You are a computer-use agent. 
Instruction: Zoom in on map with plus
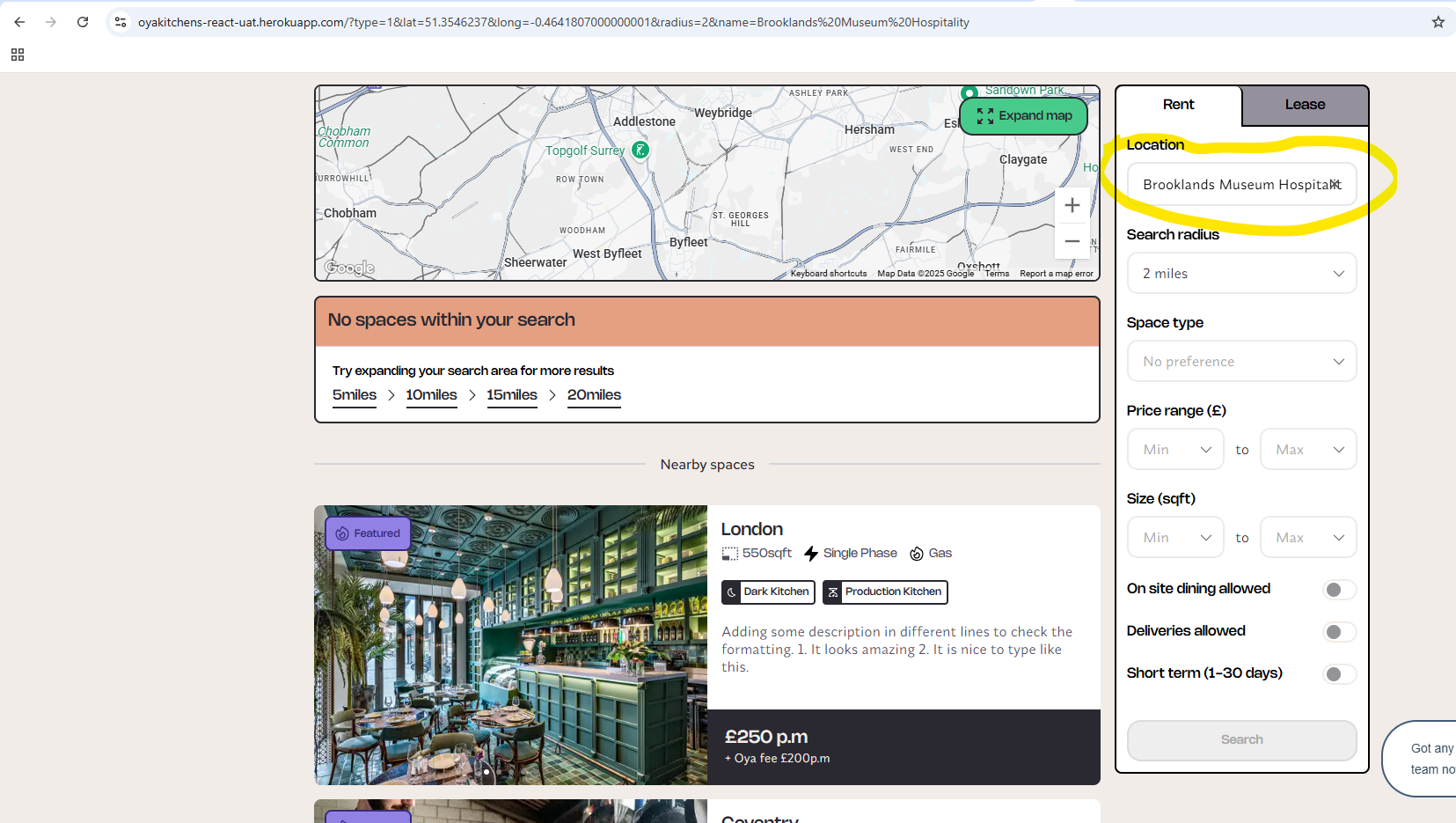pos(1072,206)
